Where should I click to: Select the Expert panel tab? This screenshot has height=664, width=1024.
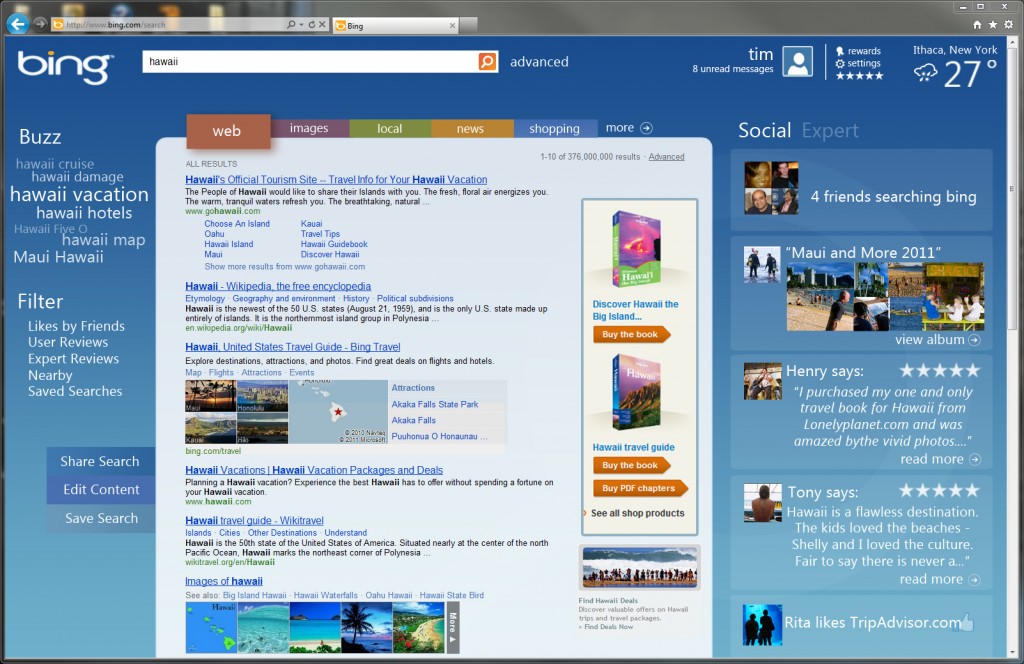830,131
